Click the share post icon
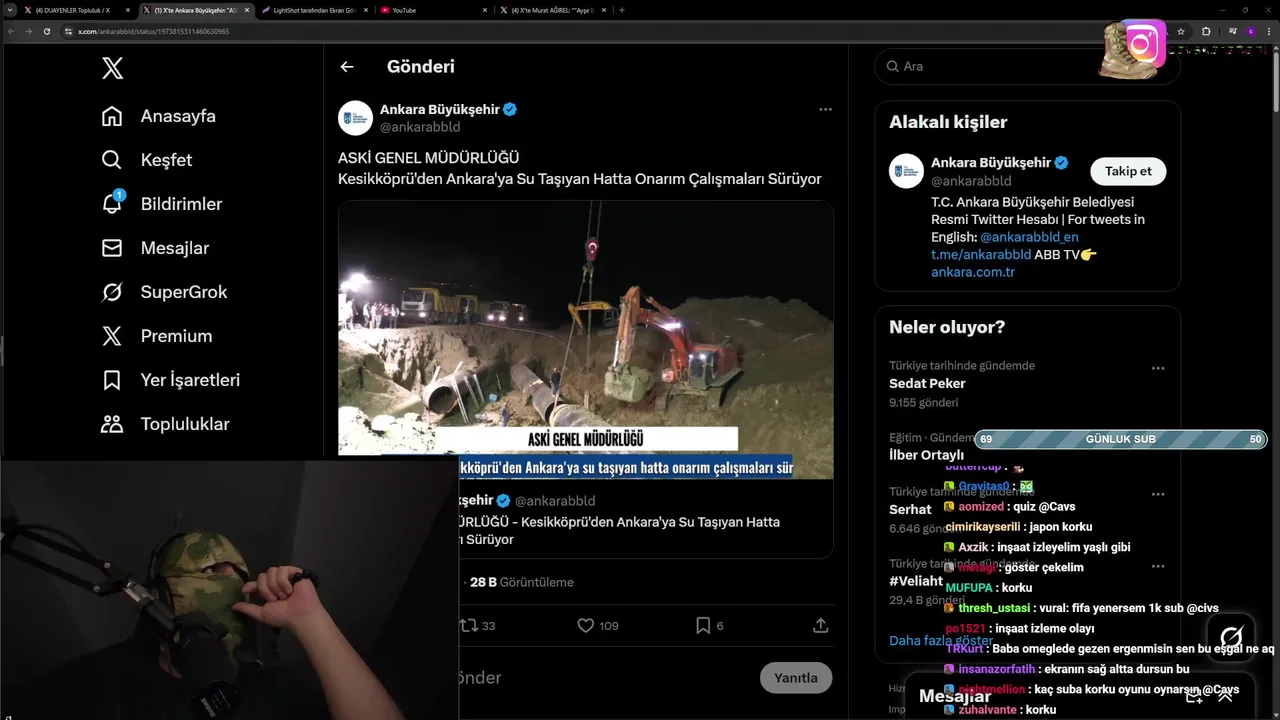This screenshot has width=1280, height=720. coord(821,626)
